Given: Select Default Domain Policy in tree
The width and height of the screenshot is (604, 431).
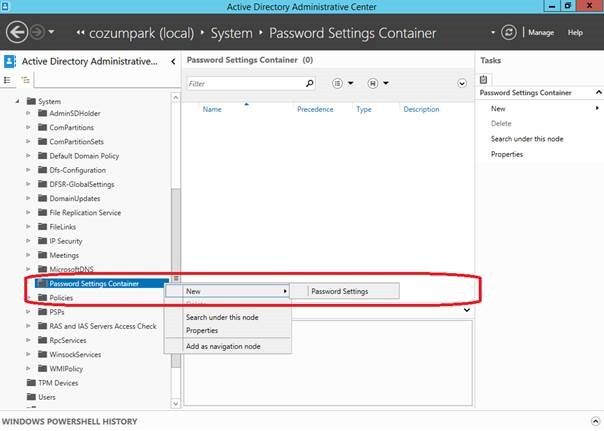Looking at the screenshot, I should 84,156.
